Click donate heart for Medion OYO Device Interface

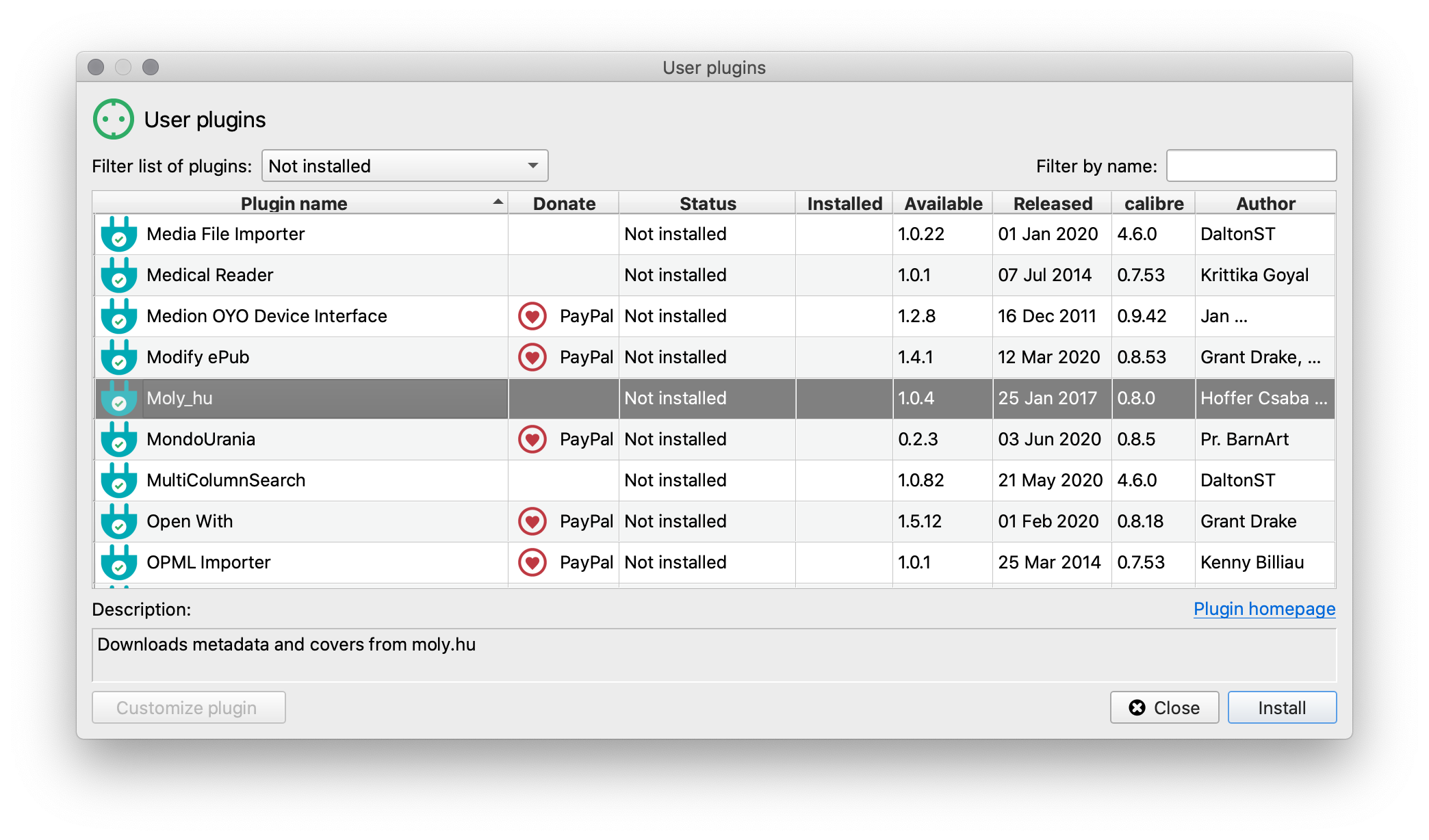(532, 316)
